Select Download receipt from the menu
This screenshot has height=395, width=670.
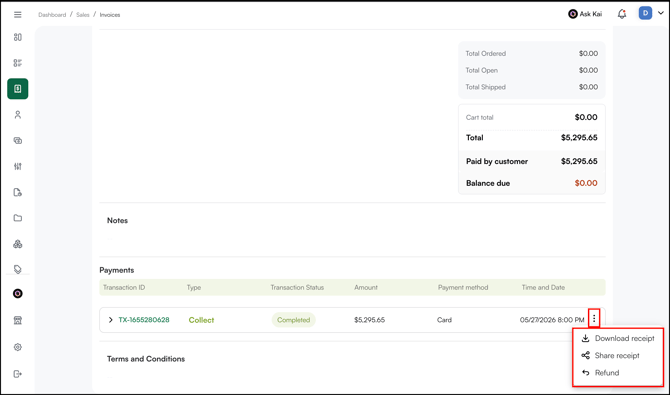coord(618,338)
